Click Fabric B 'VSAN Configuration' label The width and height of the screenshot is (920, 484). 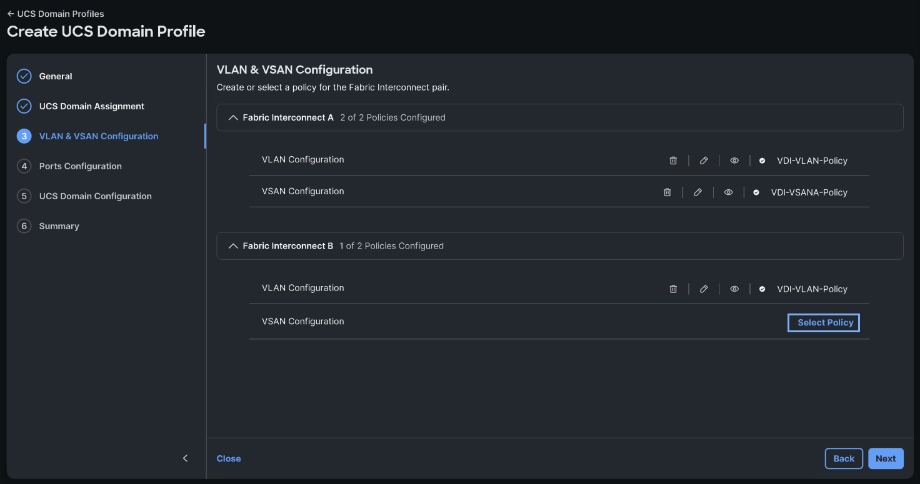303,321
